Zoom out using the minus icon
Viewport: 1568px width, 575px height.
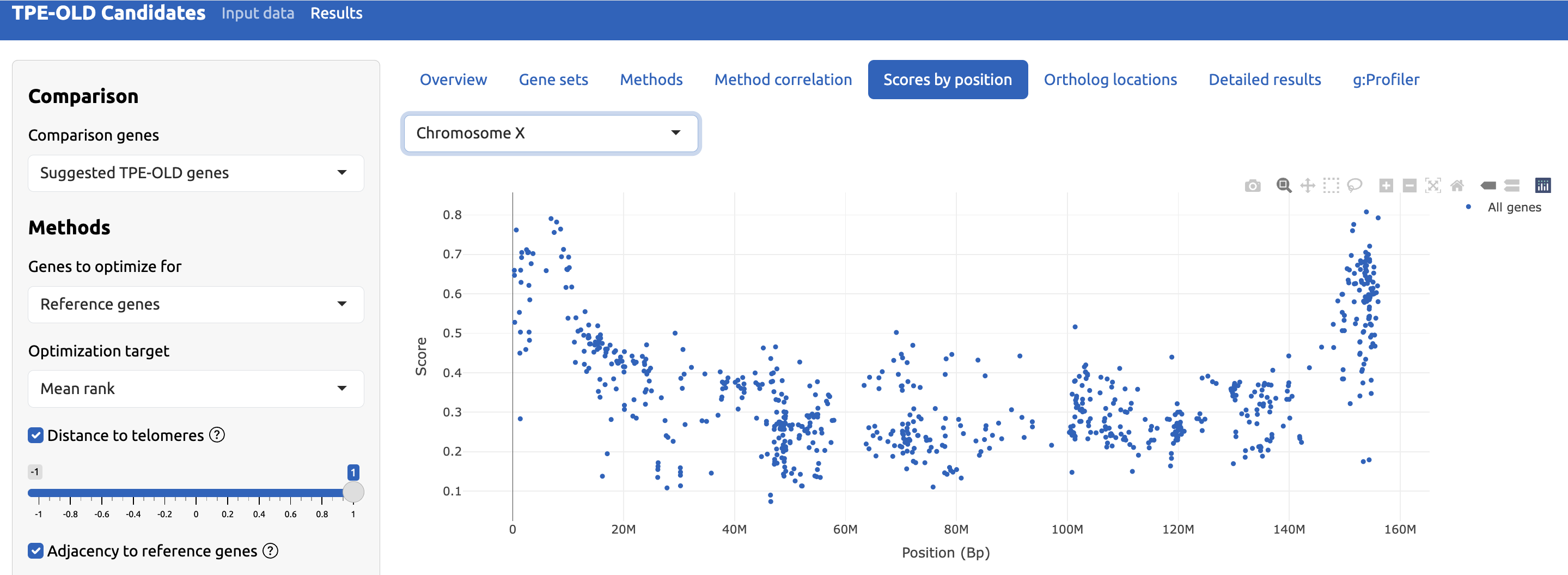(x=1409, y=186)
